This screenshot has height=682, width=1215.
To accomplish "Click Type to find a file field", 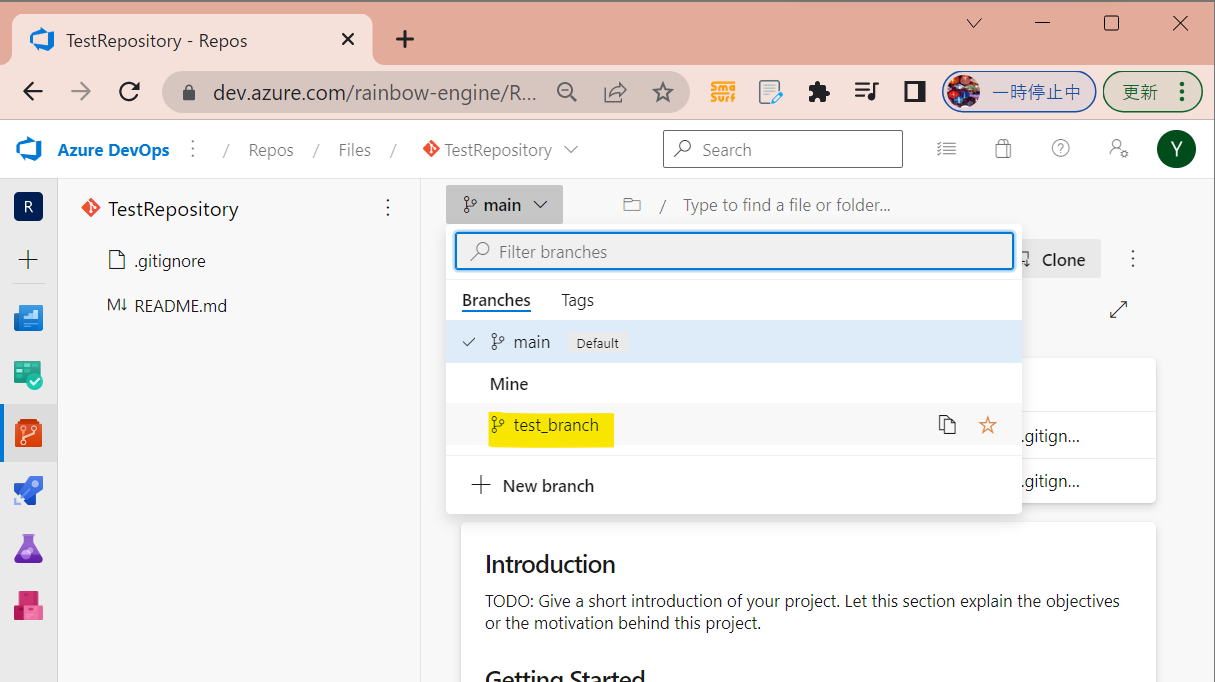I will [x=787, y=205].
